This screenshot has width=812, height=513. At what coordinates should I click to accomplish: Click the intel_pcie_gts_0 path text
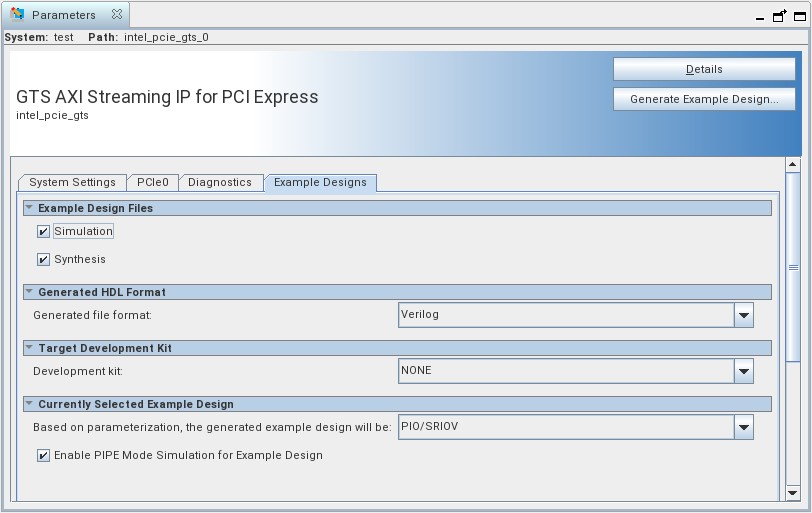(166, 37)
